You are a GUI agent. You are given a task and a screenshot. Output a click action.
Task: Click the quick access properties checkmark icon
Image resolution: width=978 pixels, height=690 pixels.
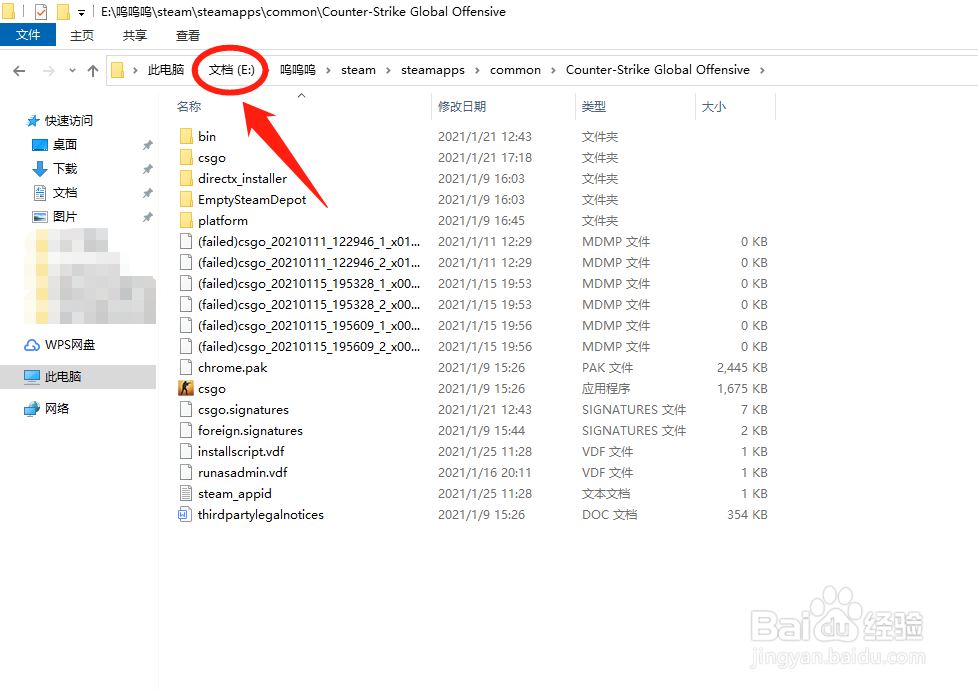pyautogui.click(x=41, y=12)
